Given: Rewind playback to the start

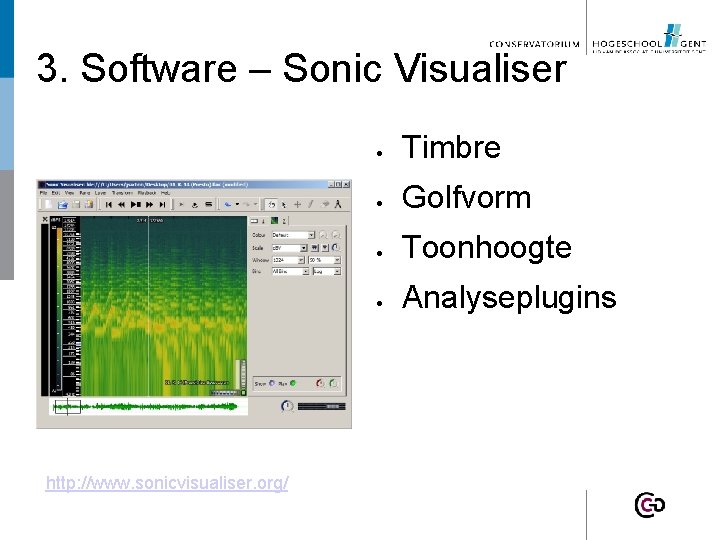Looking at the screenshot, I should [109, 204].
